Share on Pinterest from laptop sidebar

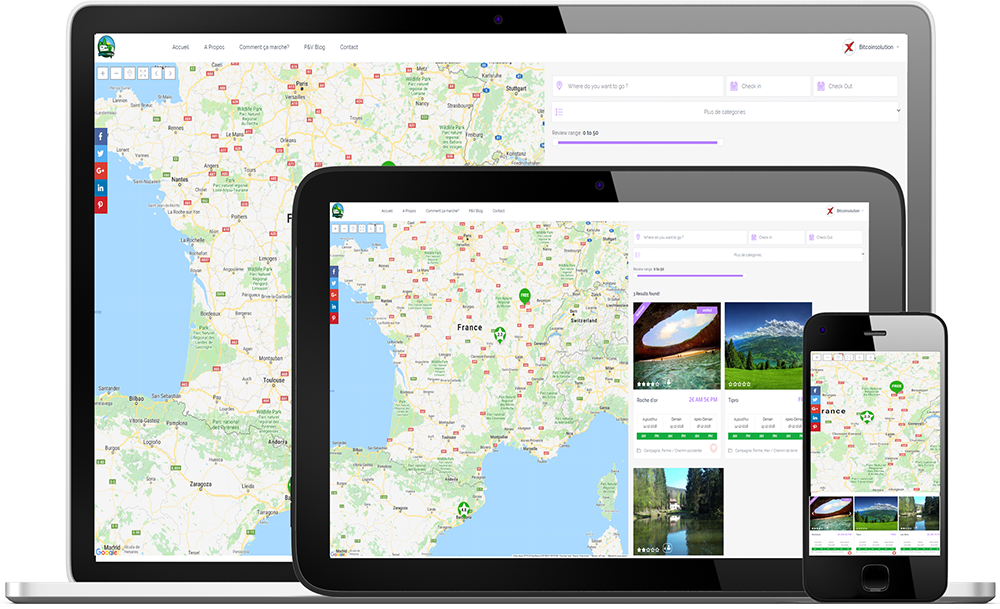tap(101, 205)
